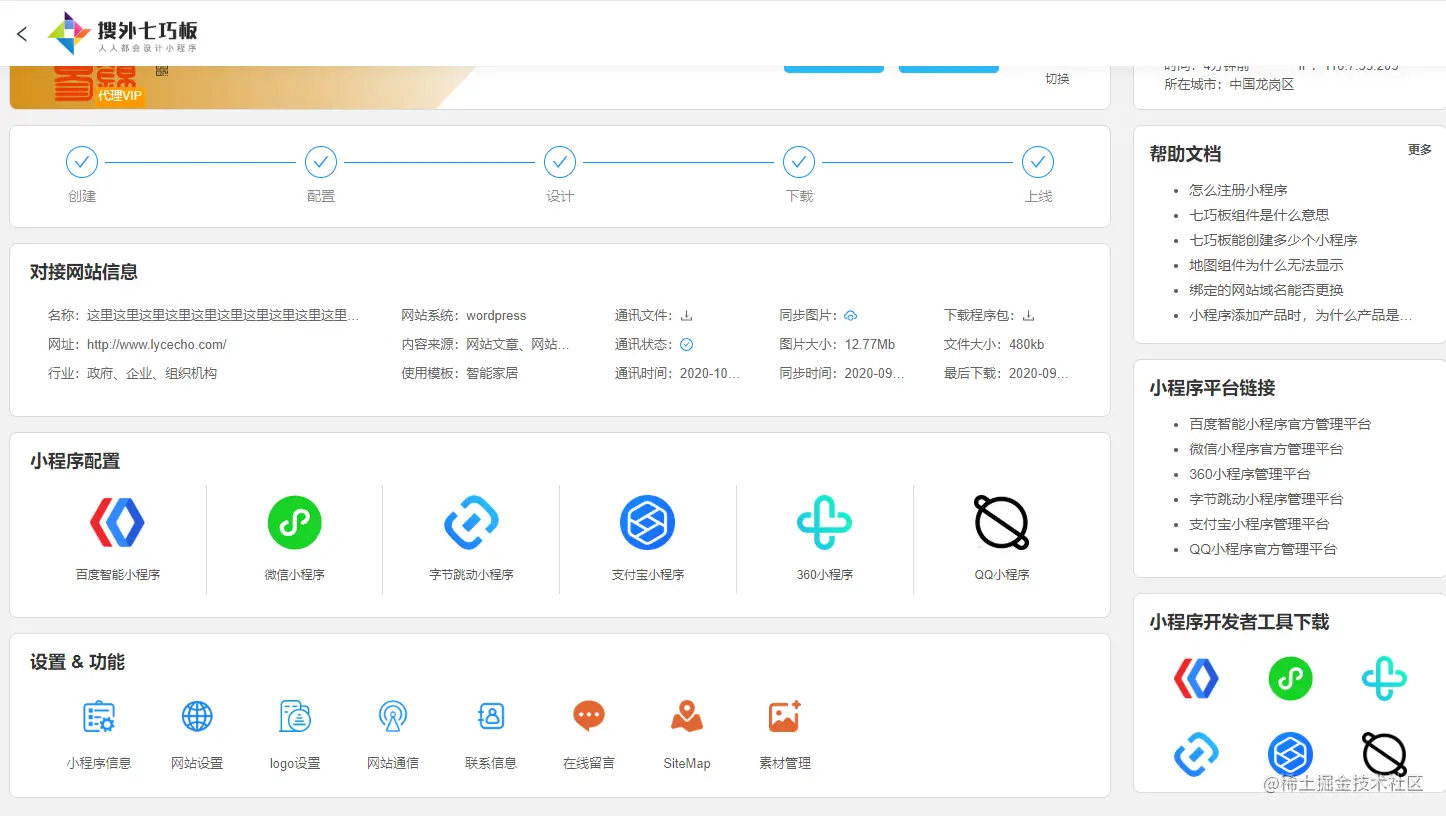Open help doc 七巧板能创建多少个小程序
Screen dimensions: 1446x816
tap(1273, 240)
